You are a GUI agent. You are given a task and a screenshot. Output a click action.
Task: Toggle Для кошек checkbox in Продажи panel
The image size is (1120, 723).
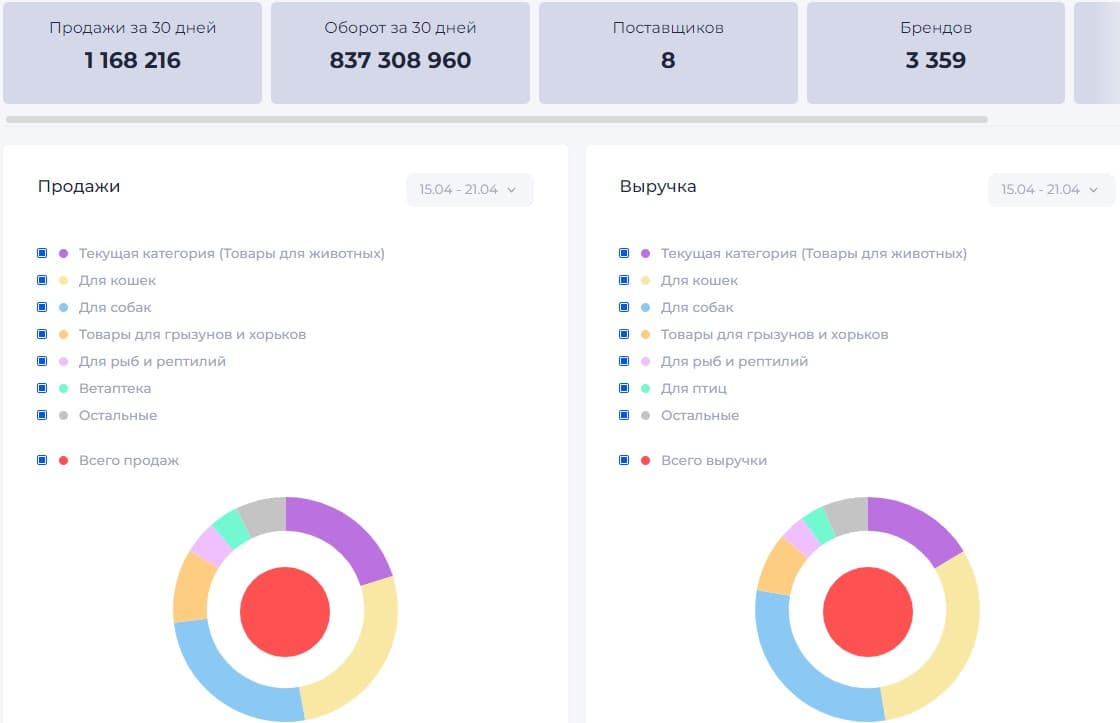42,281
